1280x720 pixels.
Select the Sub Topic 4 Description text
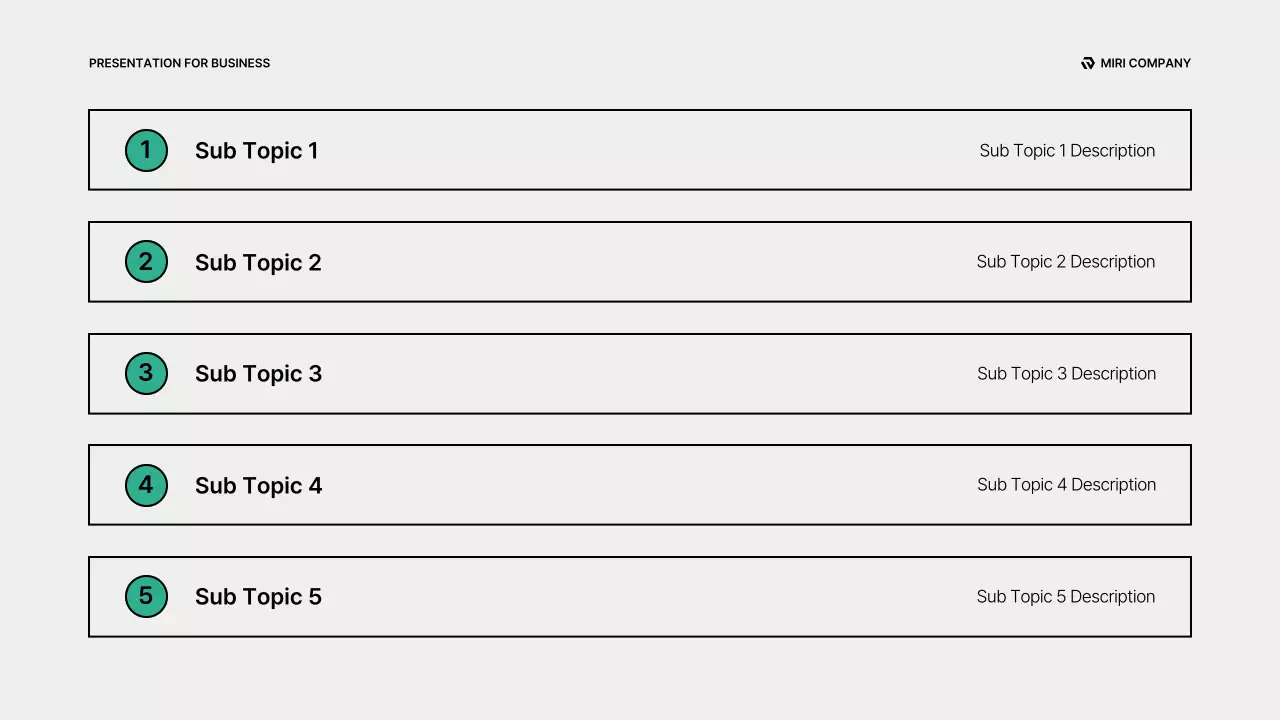click(x=1066, y=484)
